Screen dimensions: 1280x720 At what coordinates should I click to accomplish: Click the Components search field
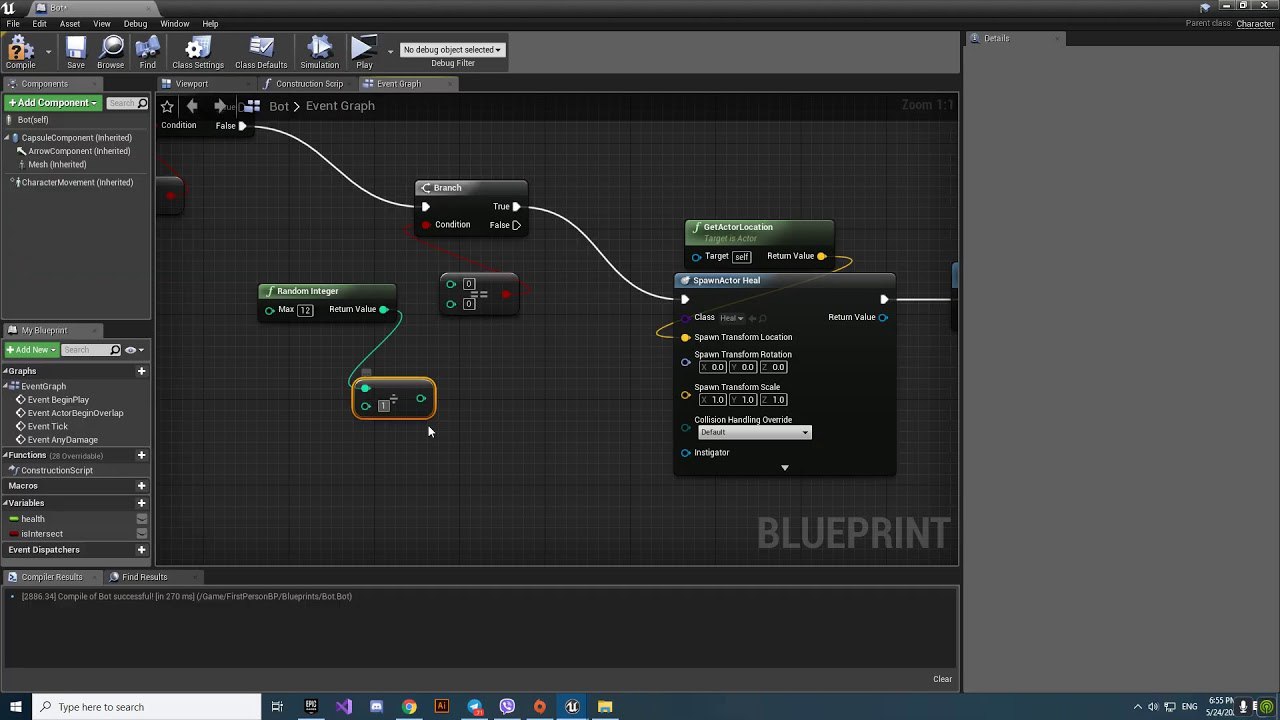(127, 103)
